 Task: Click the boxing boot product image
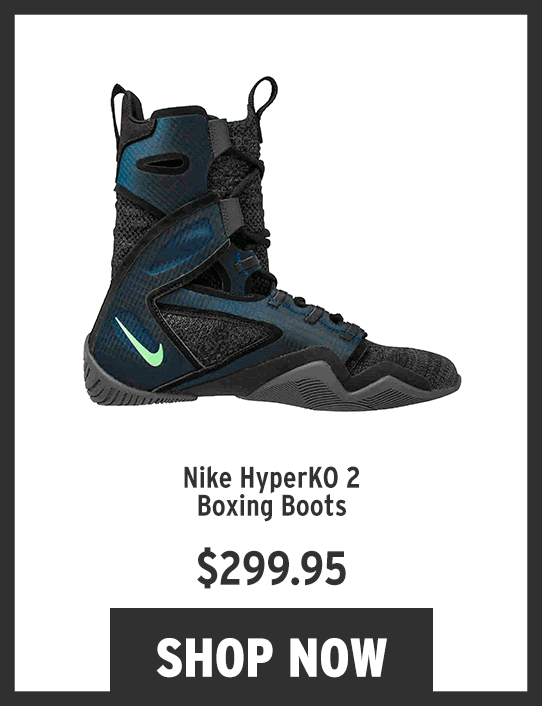[272, 244]
